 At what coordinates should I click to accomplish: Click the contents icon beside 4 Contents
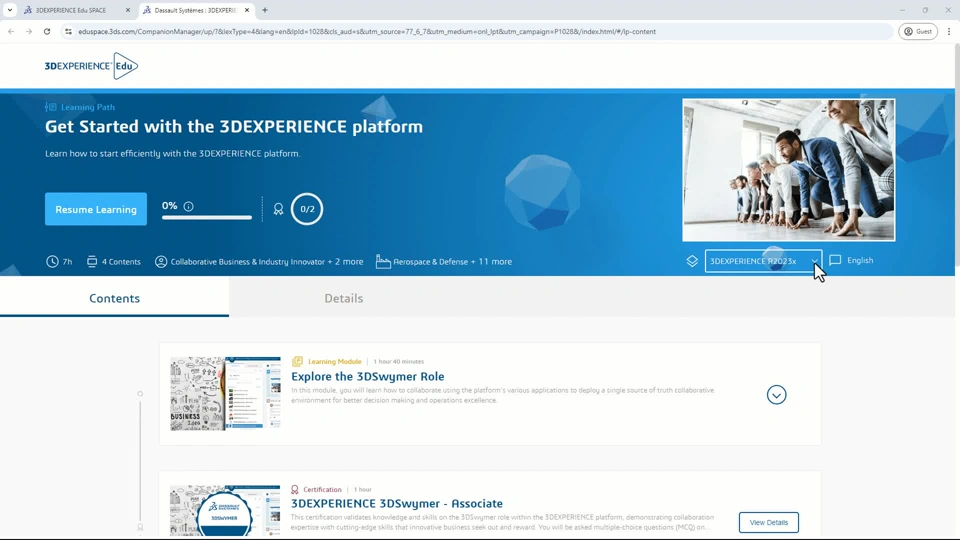point(92,261)
